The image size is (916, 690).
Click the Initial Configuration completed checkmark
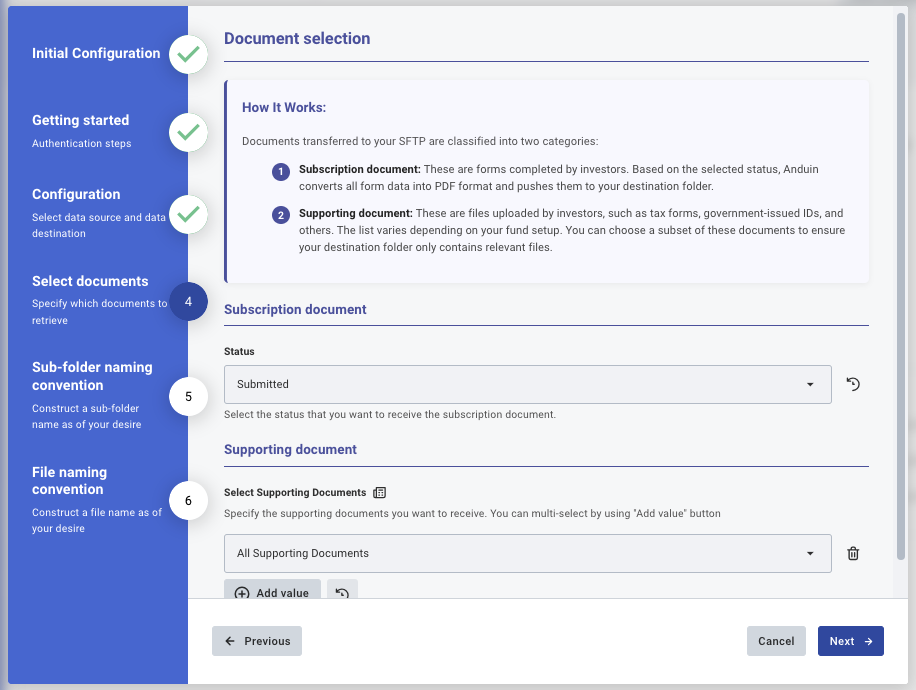[188, 54]
